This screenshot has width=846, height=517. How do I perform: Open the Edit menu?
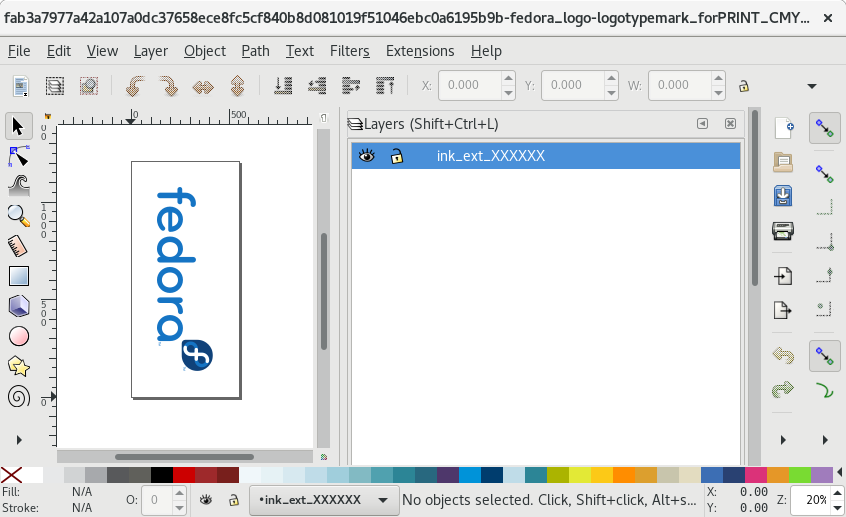pyautogui.click(x=59, y=51)
